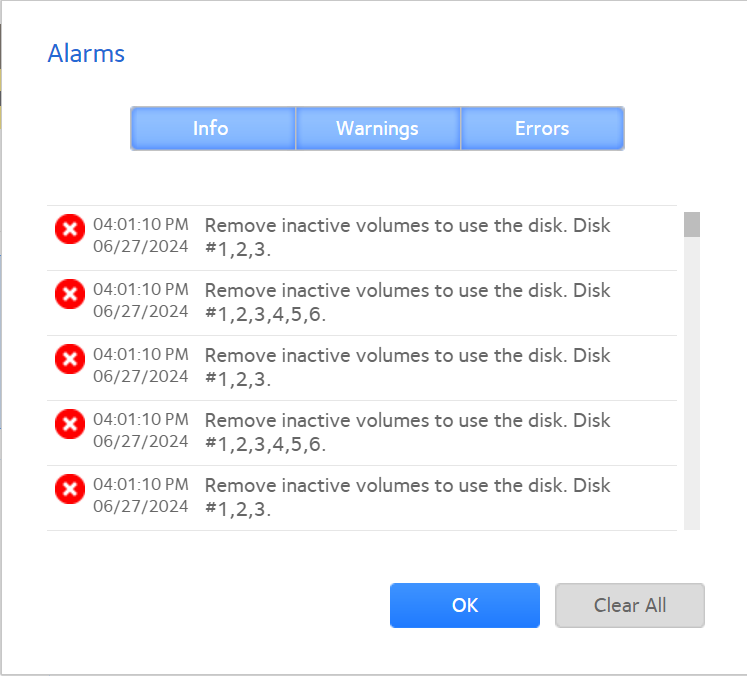The image size is (747, 676).
Task: Click the error icon on the last visible alarm
Action: click(70, 489)
